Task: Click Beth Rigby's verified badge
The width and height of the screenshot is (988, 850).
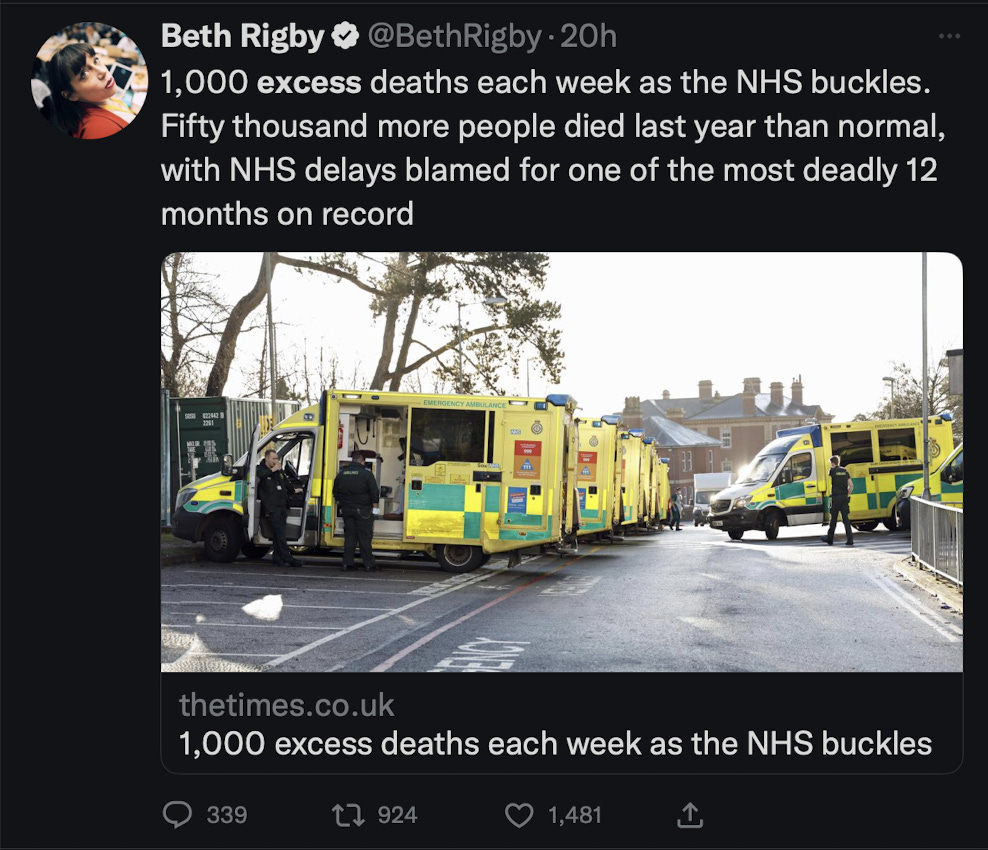Action: (x=343, y=36)
